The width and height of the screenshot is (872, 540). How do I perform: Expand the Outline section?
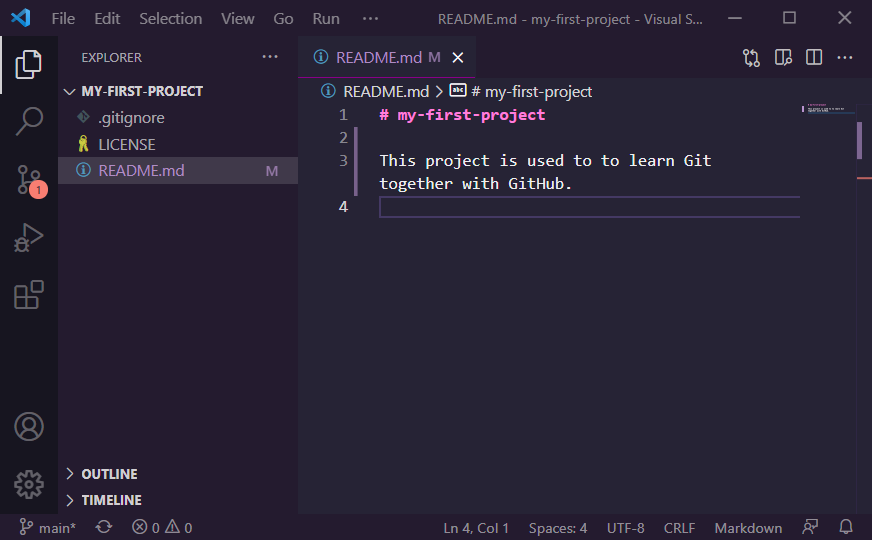click(109, 474)
